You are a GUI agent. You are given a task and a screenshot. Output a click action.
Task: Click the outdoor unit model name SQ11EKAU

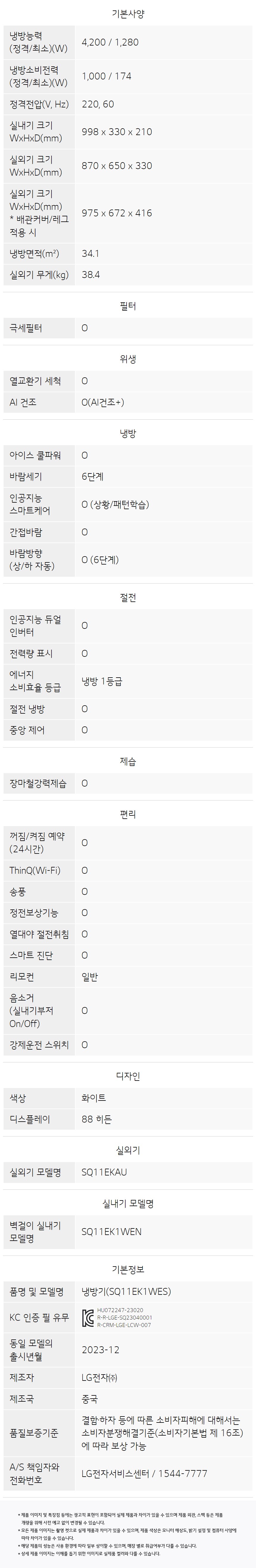(104, 1172)
